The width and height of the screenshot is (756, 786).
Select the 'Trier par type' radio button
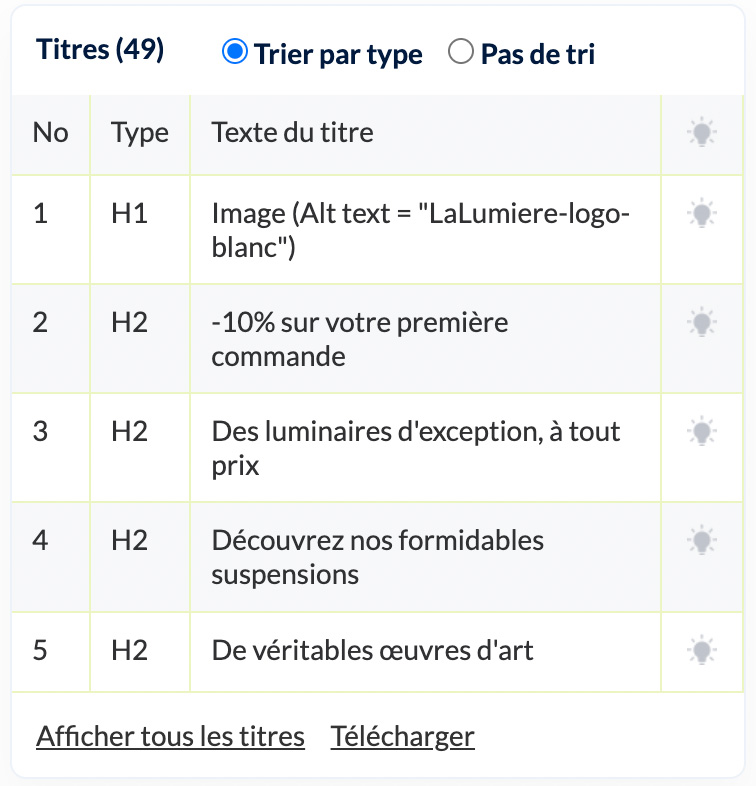[234, 52]
